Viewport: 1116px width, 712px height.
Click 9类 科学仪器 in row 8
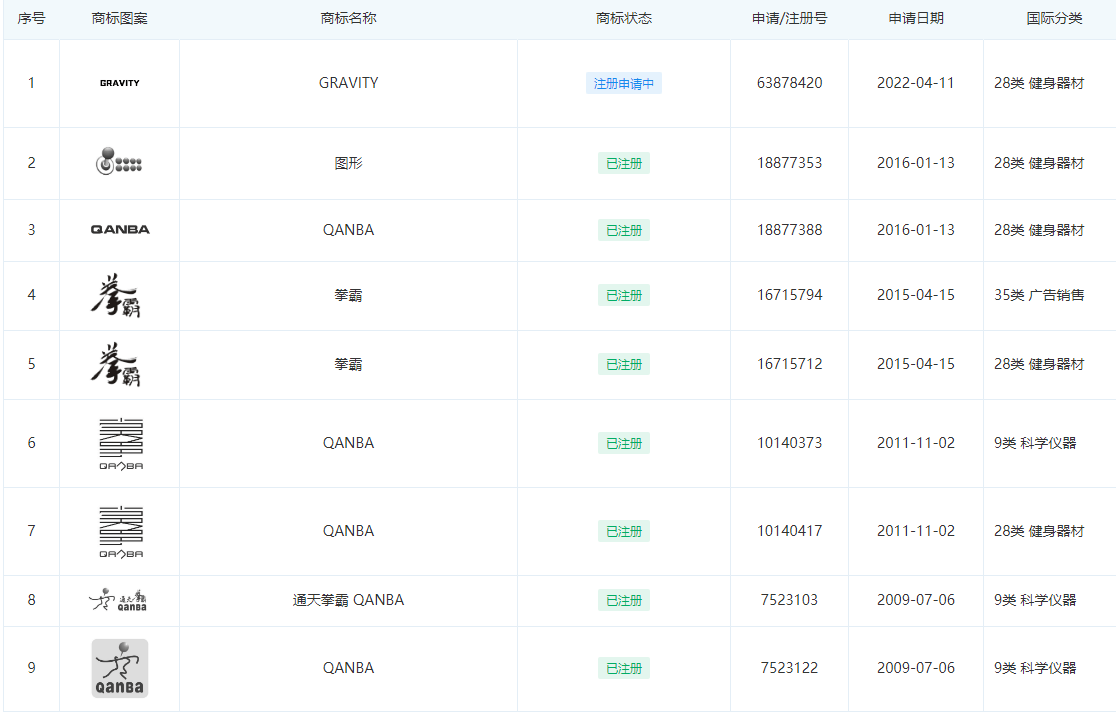[x=1035, y=600]
